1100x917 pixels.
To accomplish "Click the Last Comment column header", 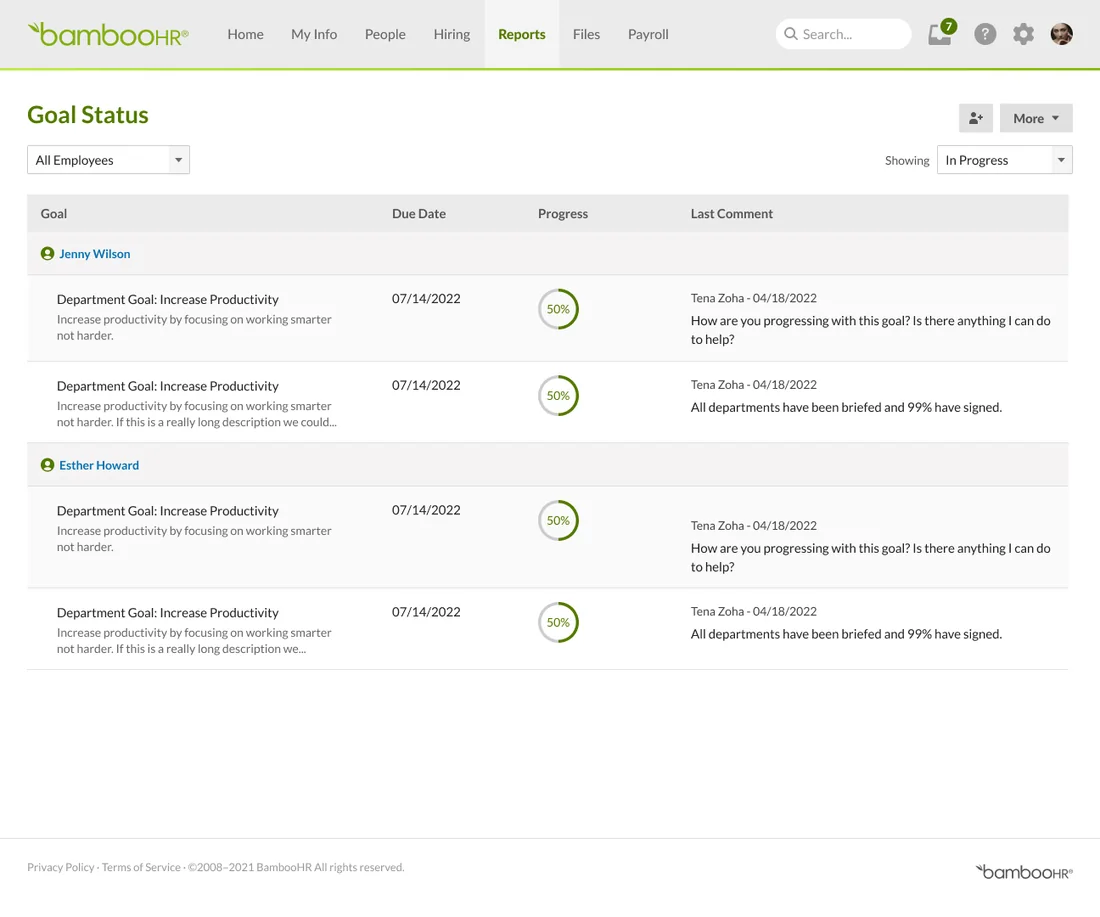I will [731, 213].
